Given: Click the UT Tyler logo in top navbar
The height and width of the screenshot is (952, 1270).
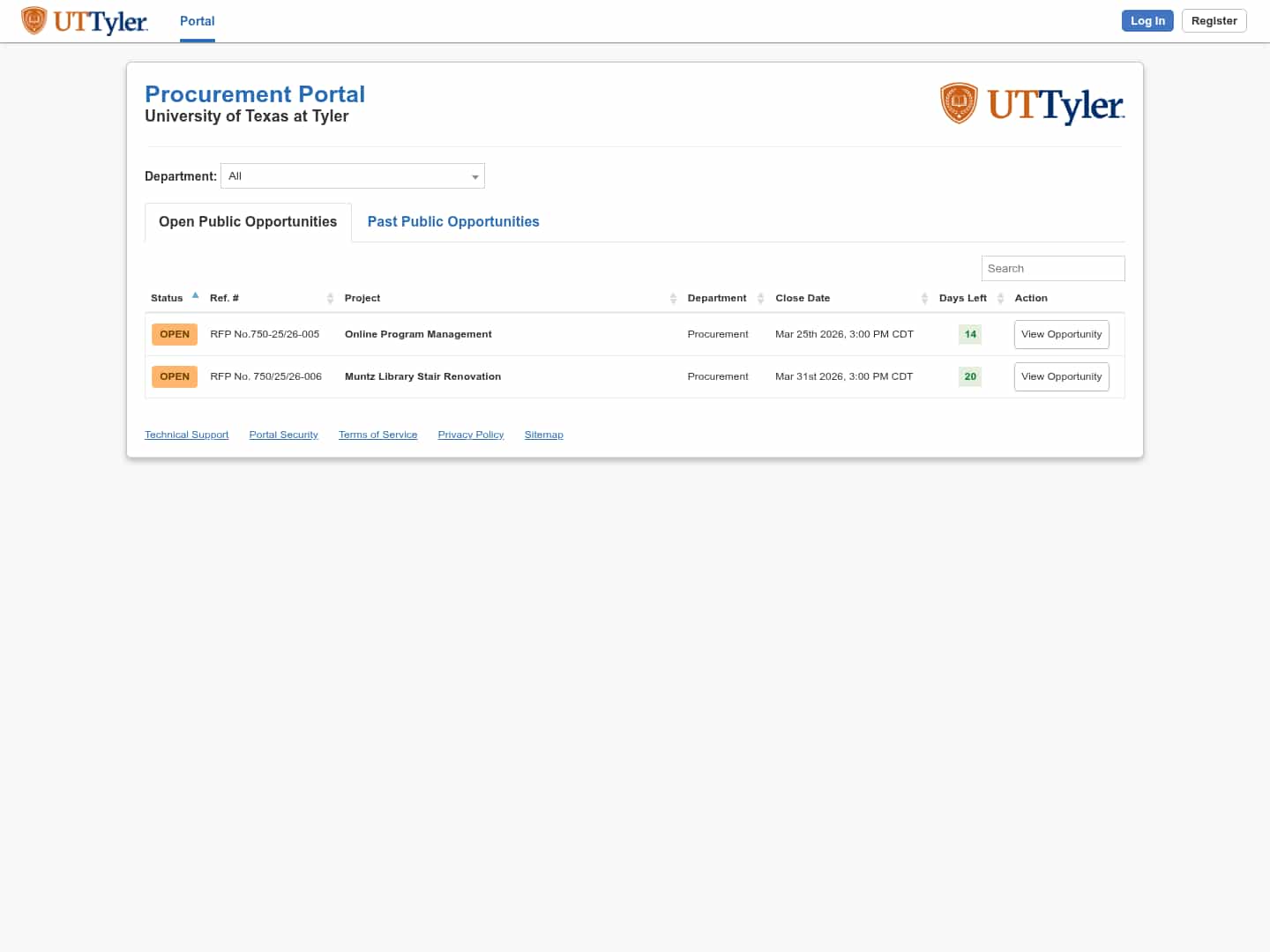Looking at the screenshot, I should pos(85,21).
